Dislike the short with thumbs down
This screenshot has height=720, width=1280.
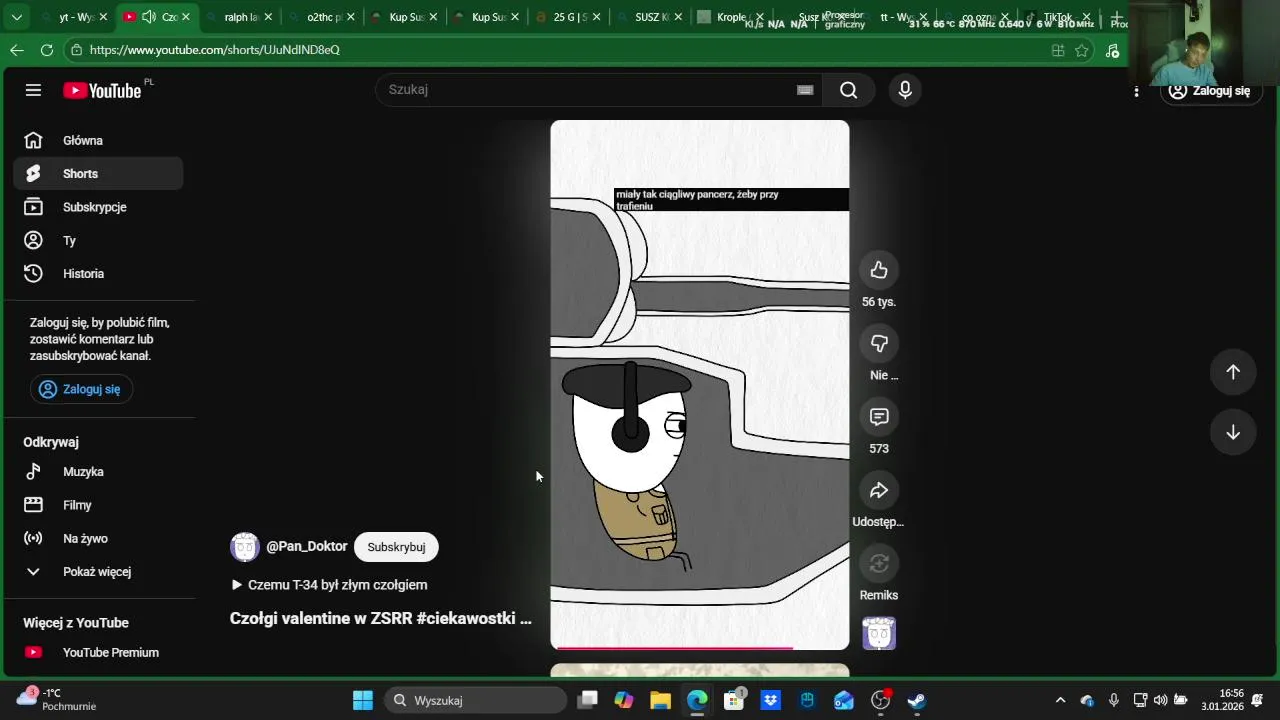point(879,343)
